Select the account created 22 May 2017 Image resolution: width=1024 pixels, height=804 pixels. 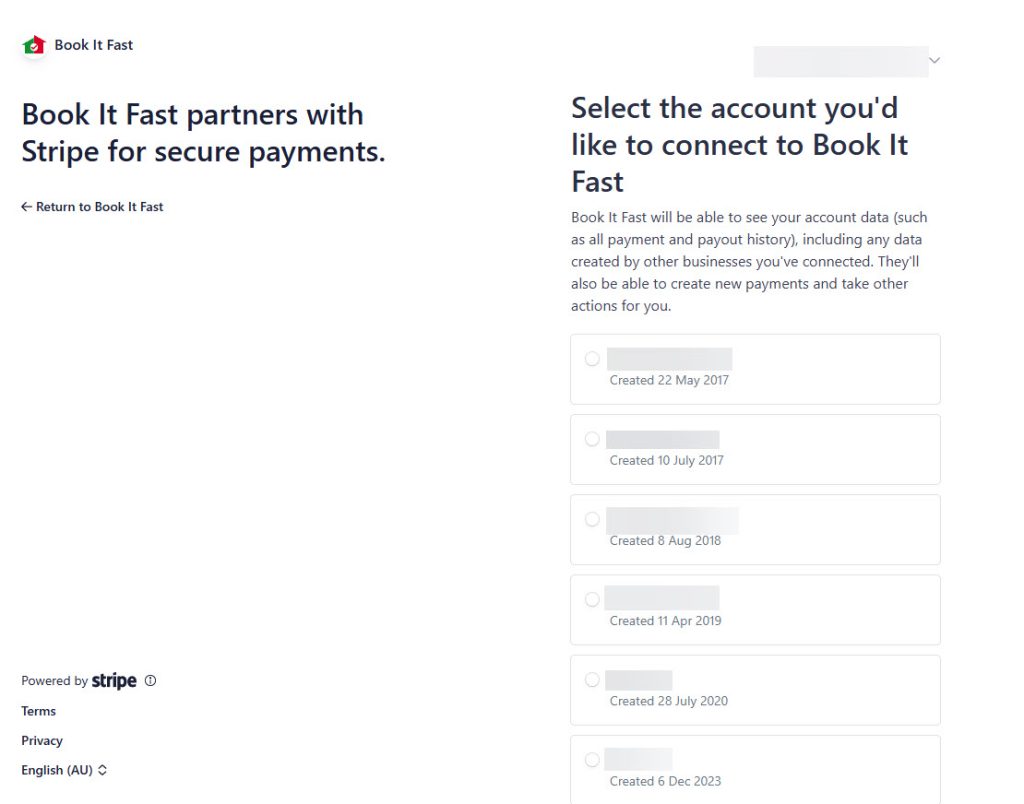[592, 359]
